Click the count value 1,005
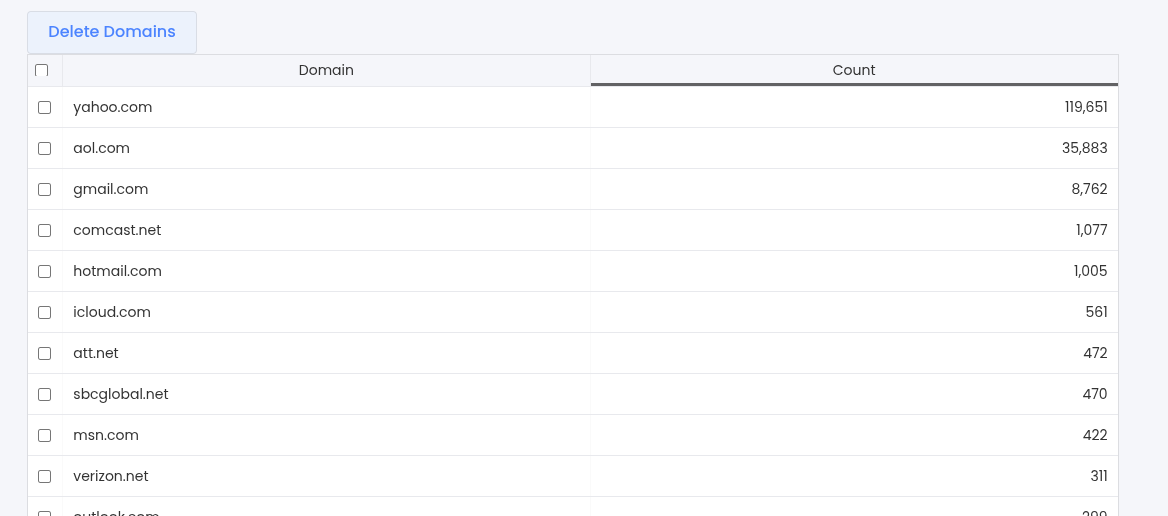 [x=1091, y=271]
